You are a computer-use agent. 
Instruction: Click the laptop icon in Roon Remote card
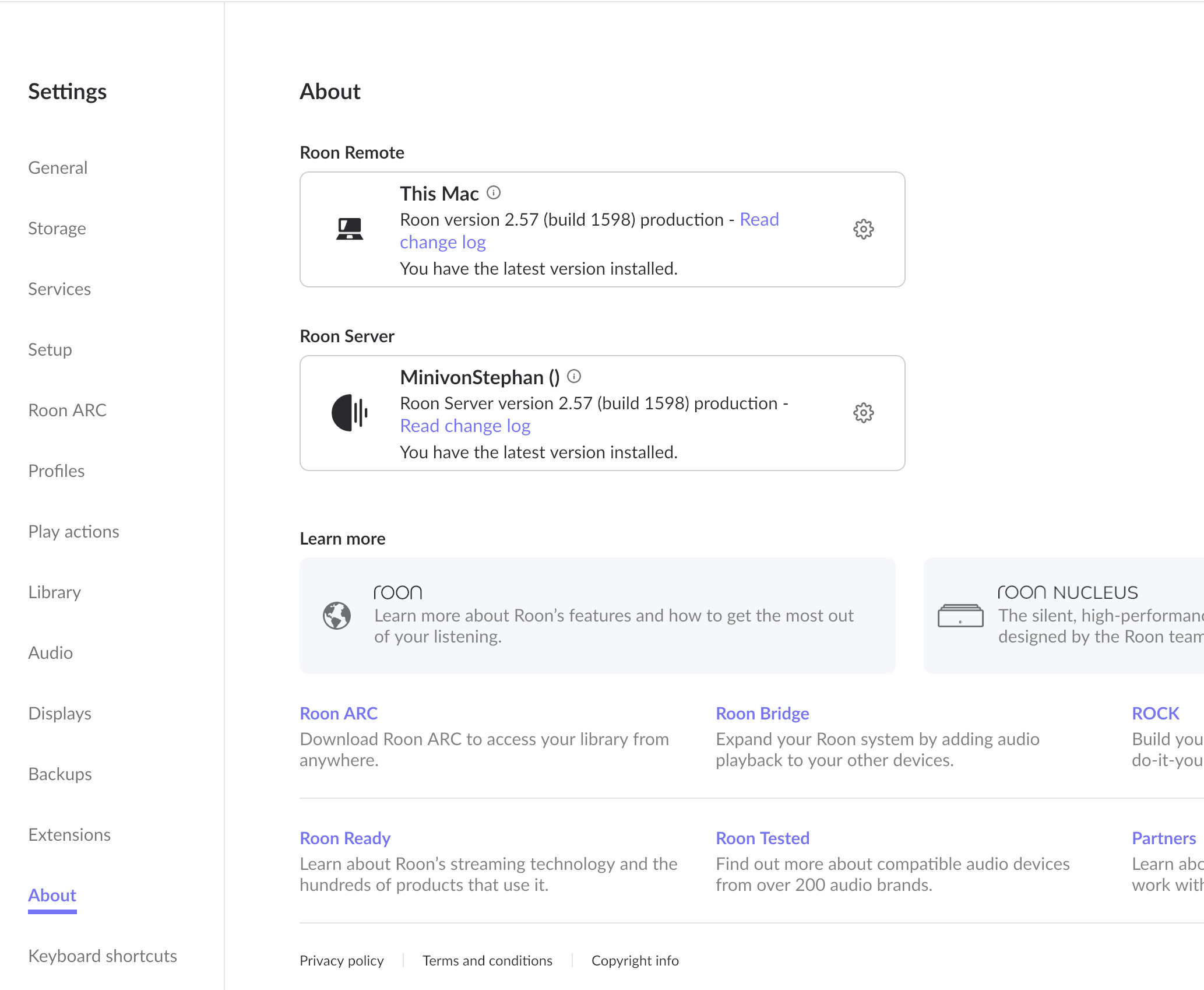click(350, 229)
